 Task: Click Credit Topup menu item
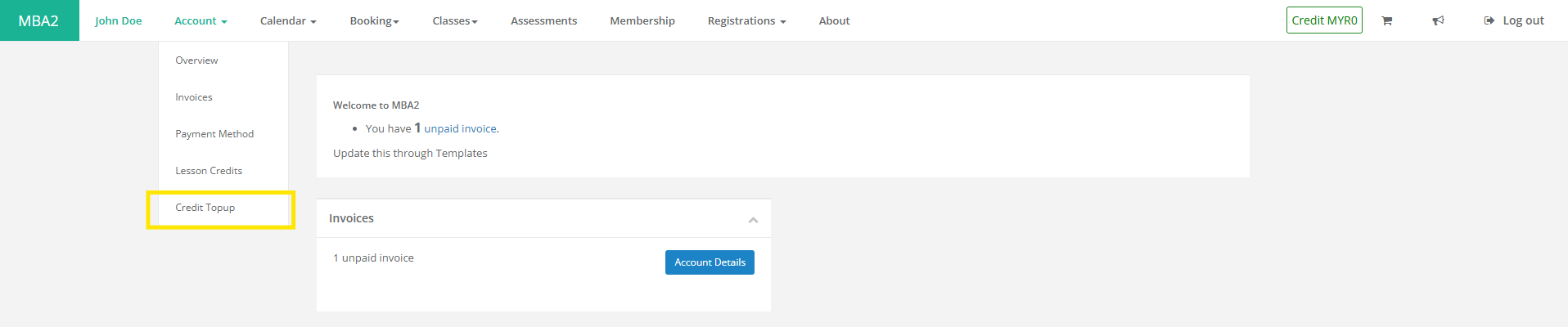tap(205, 208)
